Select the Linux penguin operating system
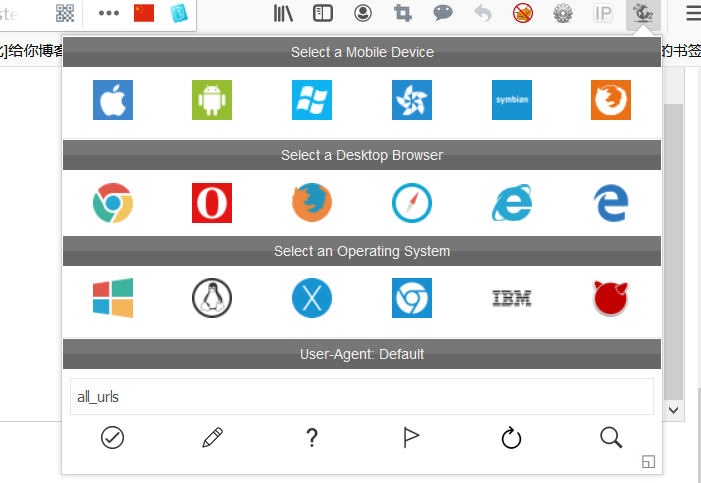The image size is (701, 483). tap(212, 298)
